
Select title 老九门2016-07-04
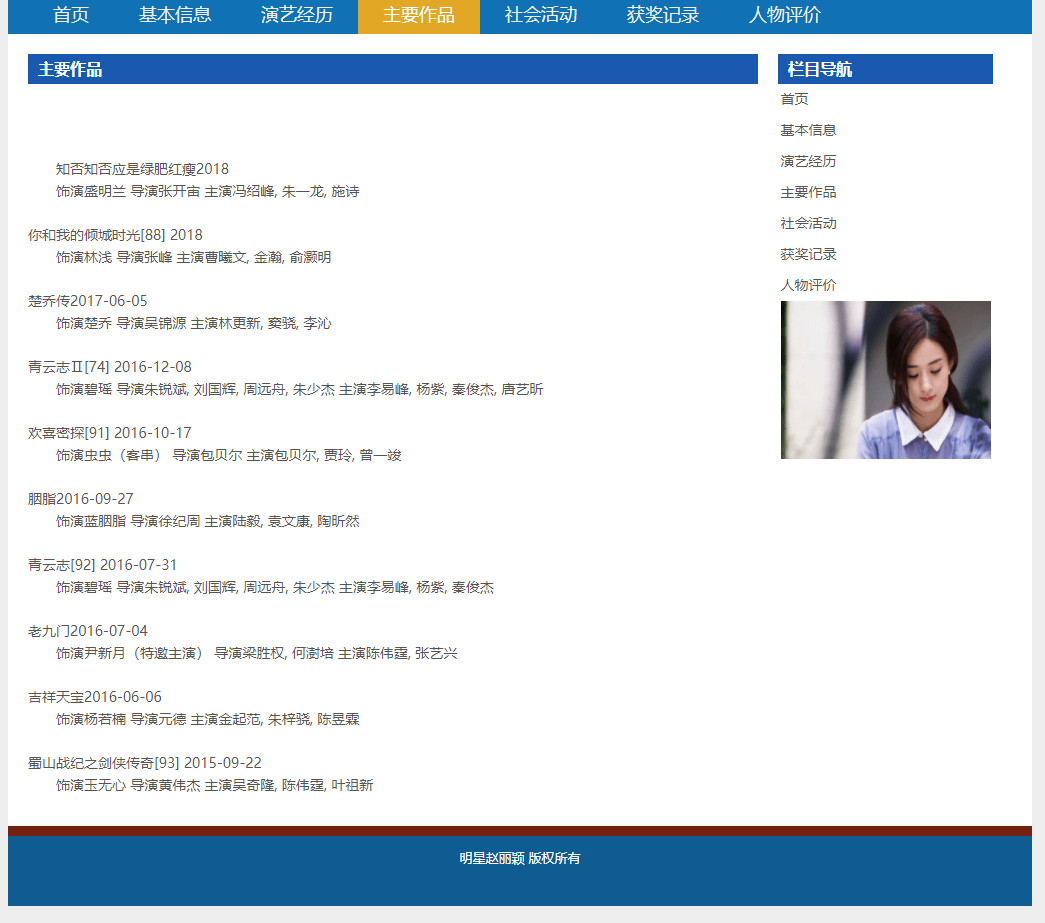(x=88, y=631)
